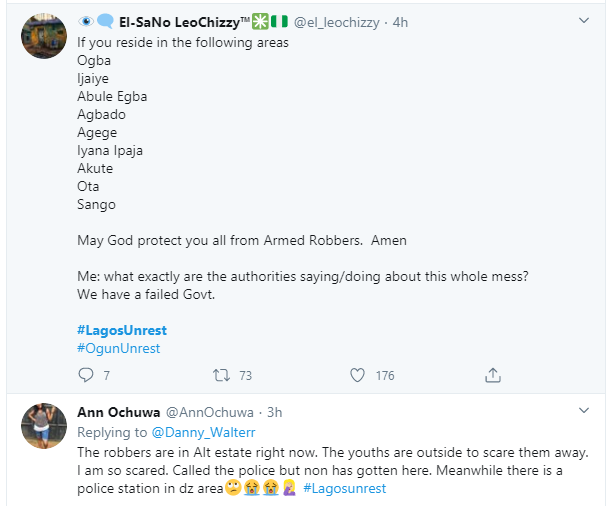The height and width of the screenshot is (506, 607).
Task: View Ann Ochuwa's profile picture
Action: click(x=44, y=428)
